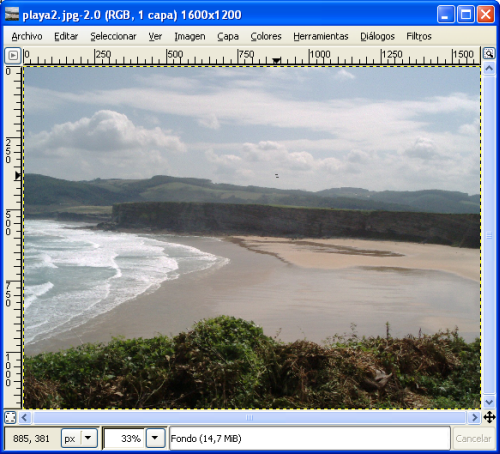Open the Herramientas menu
This screenshot has height=454, width=500.
pyautogui.click(x=321, y=36)
